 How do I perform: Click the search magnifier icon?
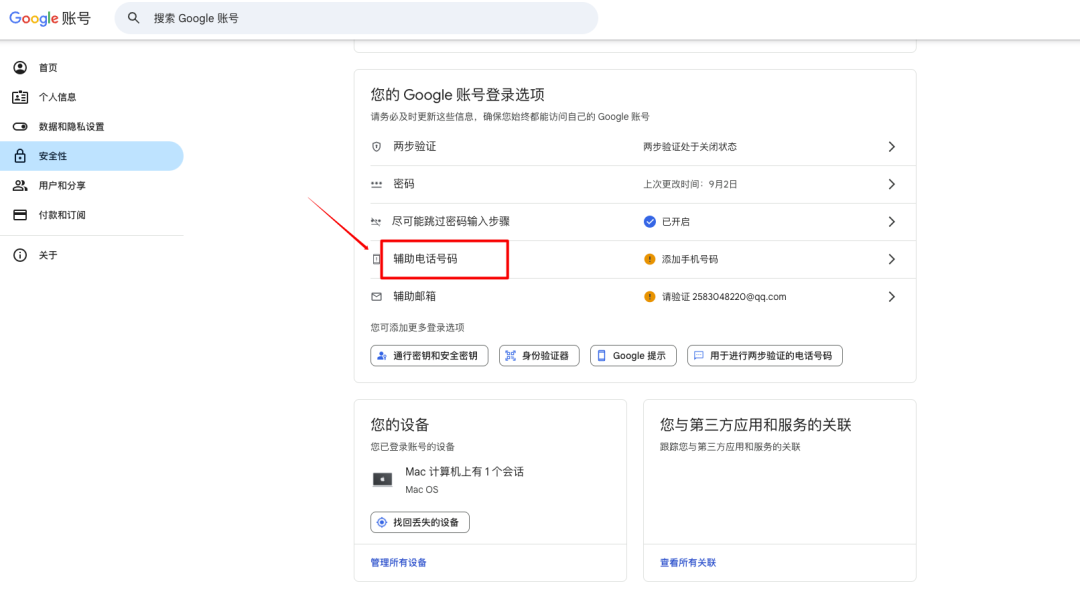(x=134, y=18)
